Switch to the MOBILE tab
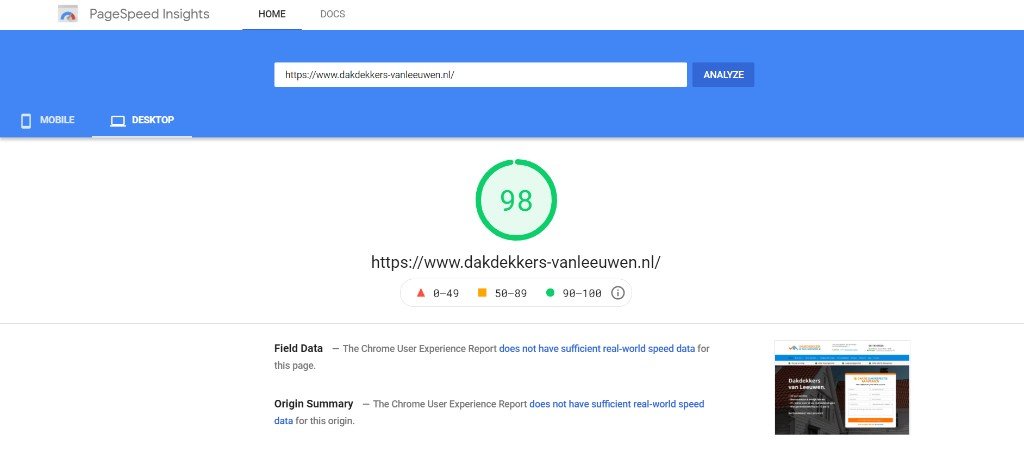 tap(47, 120)
